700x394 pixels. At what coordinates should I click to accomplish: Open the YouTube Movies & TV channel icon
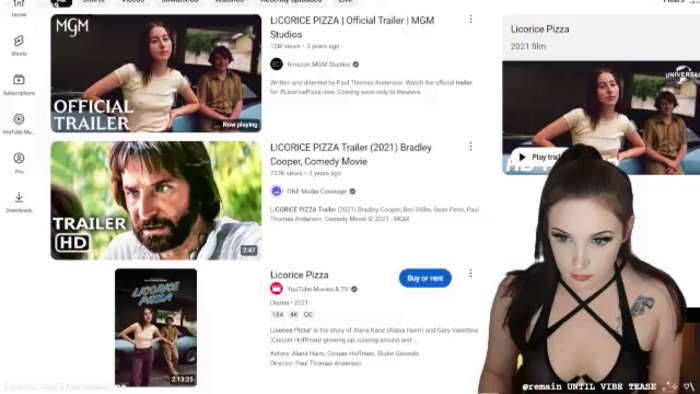coord(276,289)
